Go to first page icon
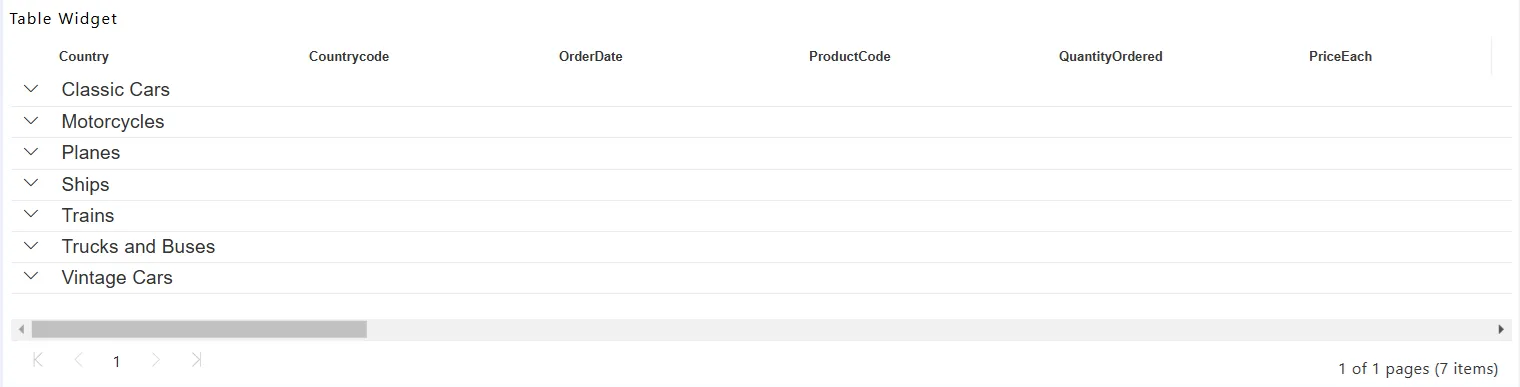 click(x=38, y=360)
